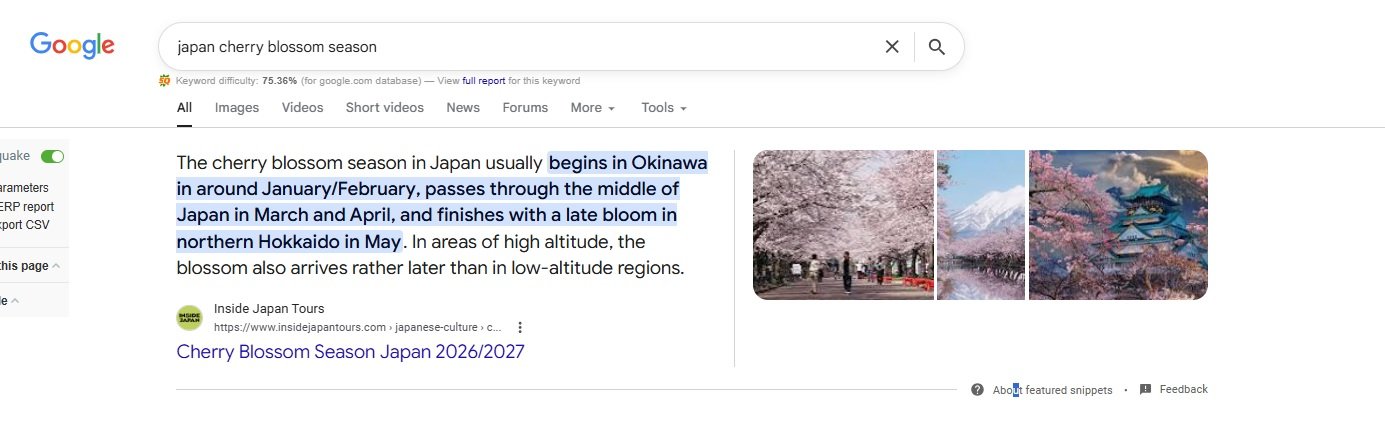Screen dimensions: 1385x423
Task: Collapse the 'this page' sidebar section
Action: 56,266
